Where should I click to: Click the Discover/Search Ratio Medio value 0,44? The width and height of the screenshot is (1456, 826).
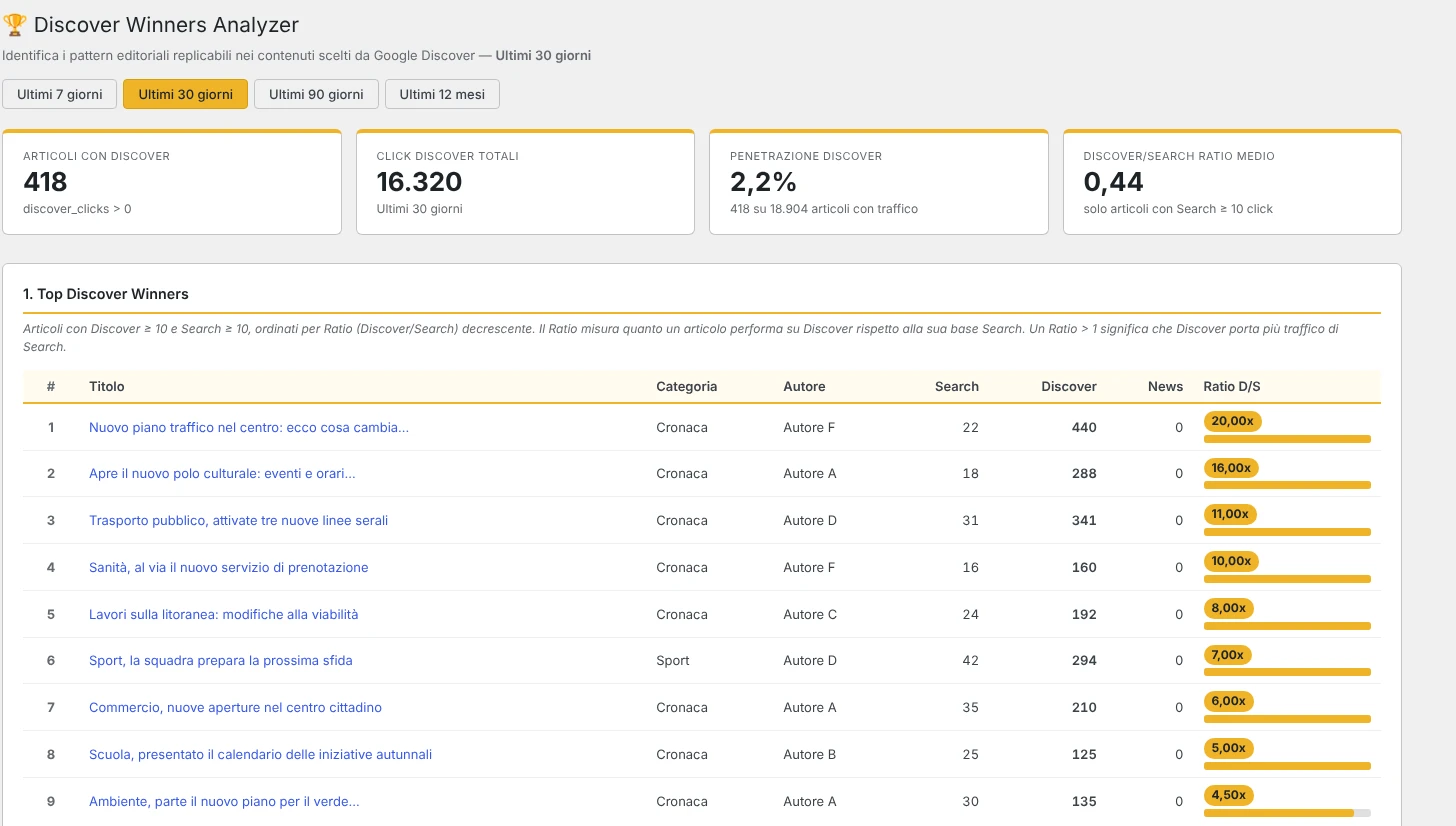tap(1113, 182)
